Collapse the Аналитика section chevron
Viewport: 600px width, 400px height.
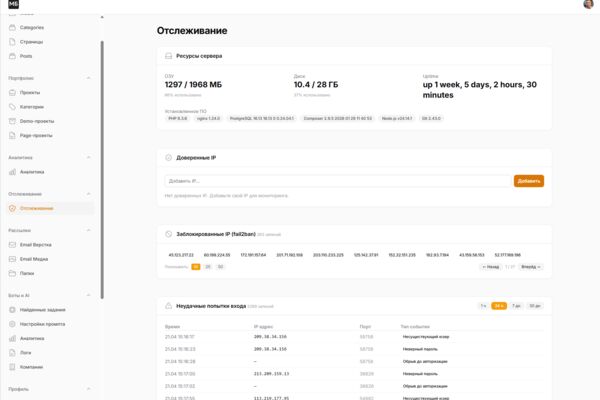tap(88, 157)
